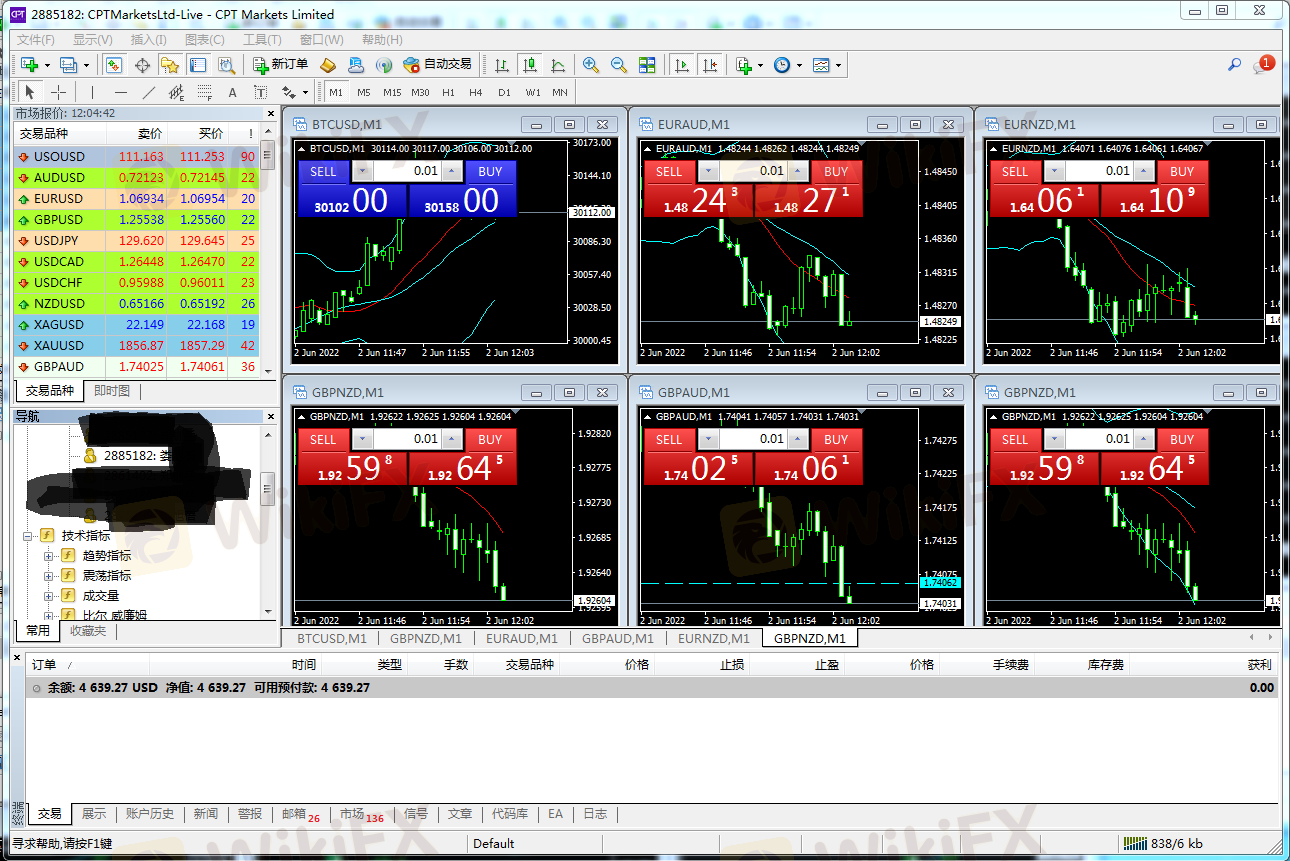This screenshot has height=861, width=1290.
Task: Select the horizontal line tool
Action: [x=121, y=92]
